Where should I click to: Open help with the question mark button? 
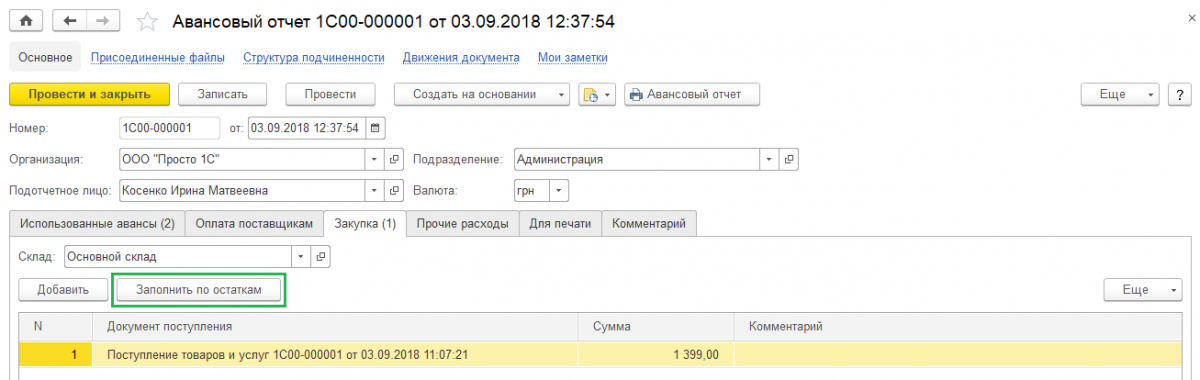coord(1179,94)
